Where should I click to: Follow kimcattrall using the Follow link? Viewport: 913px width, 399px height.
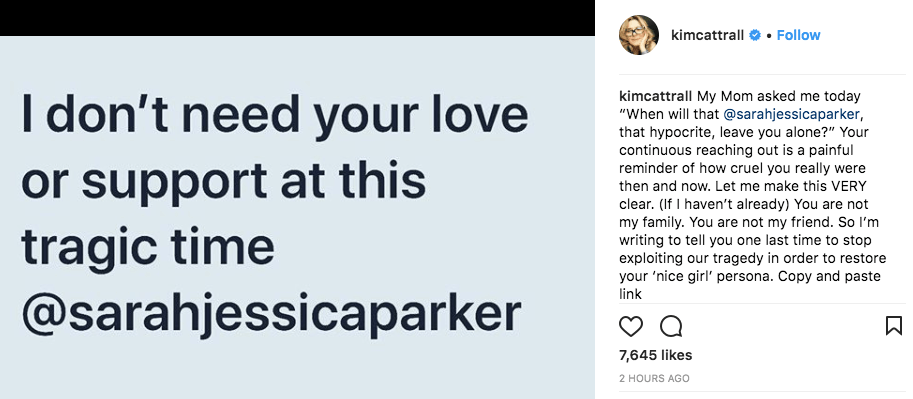tap(798, 35)
